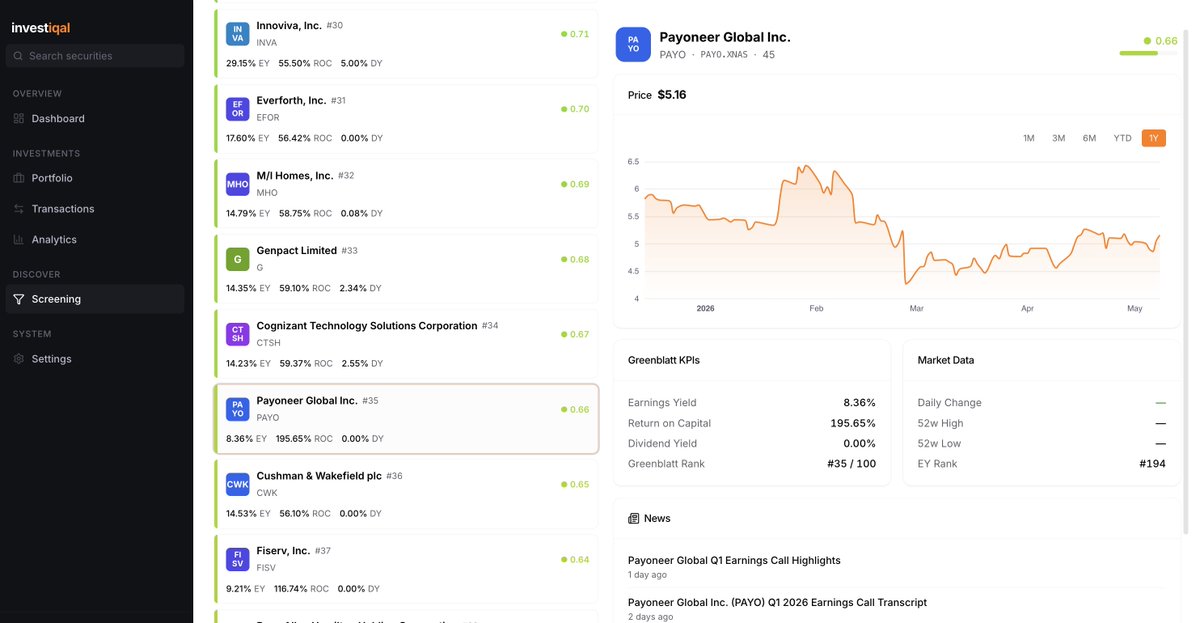Open the Fiserv, Inc. stock card

click(x=406, y=568)
